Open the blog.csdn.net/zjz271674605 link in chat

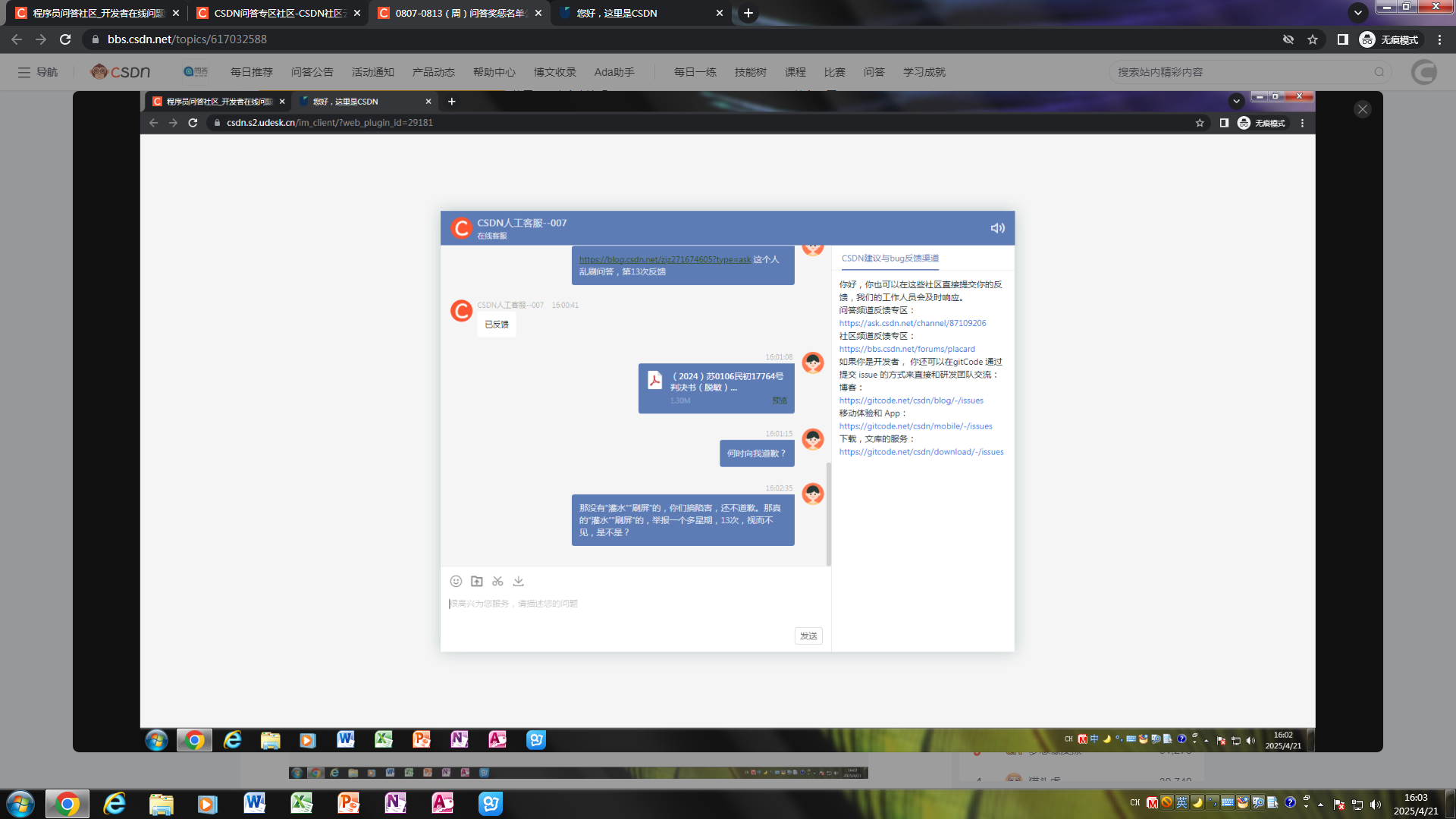pos(665,259)
